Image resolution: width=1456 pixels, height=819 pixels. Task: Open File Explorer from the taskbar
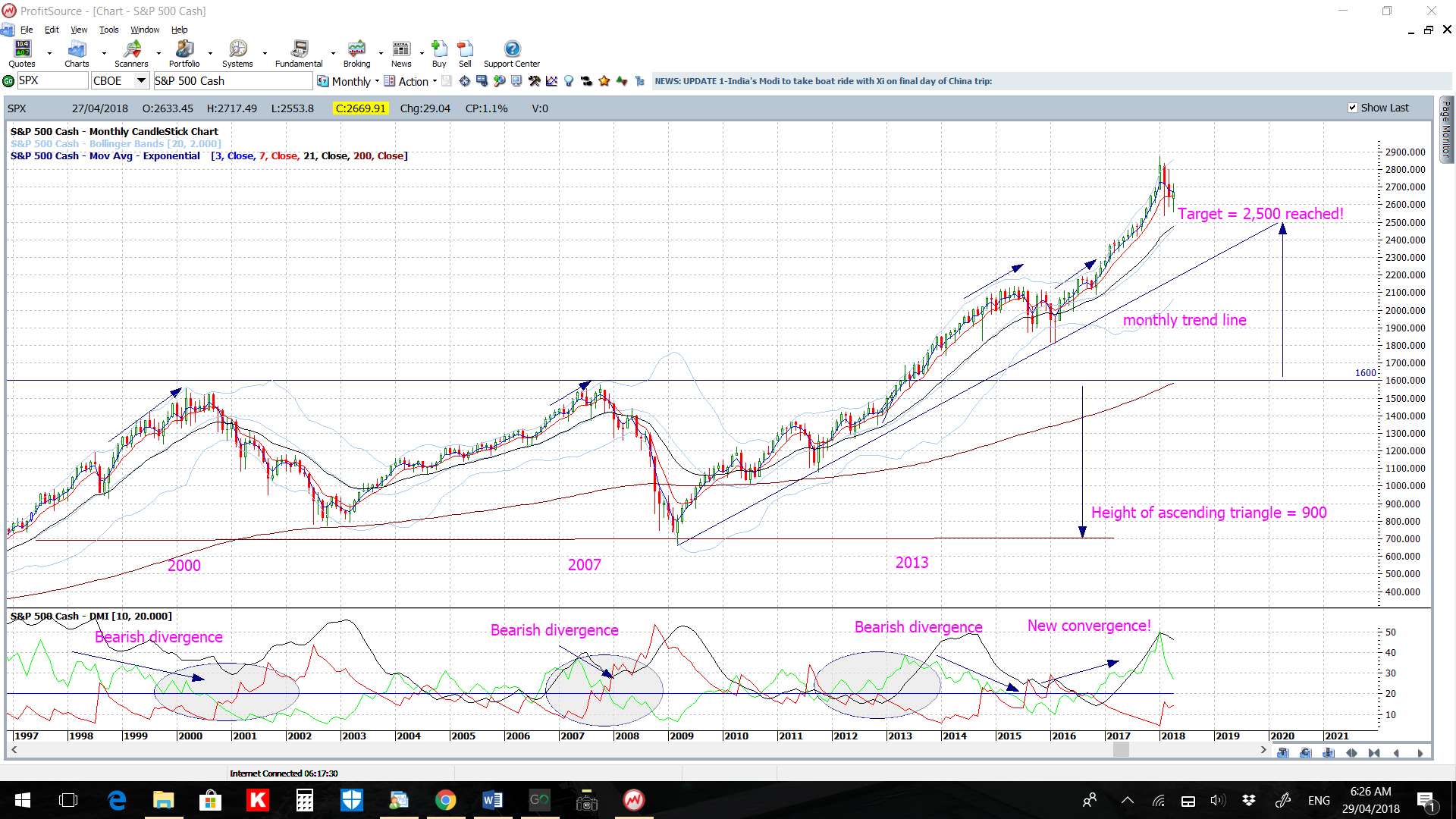point(163,800)
